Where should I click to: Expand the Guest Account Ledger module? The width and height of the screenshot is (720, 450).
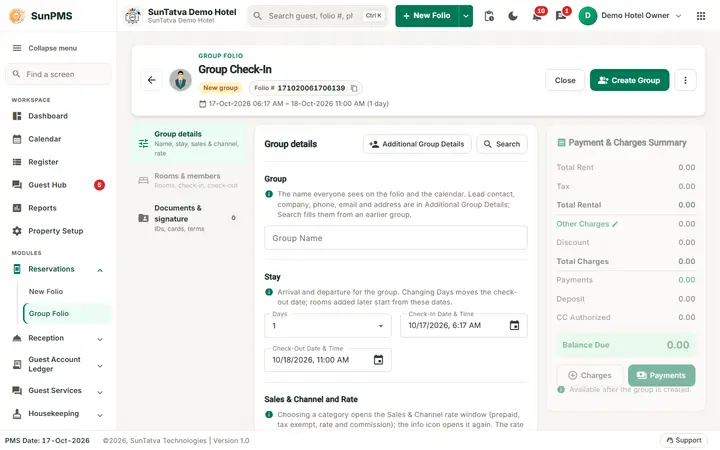point(100,366)
